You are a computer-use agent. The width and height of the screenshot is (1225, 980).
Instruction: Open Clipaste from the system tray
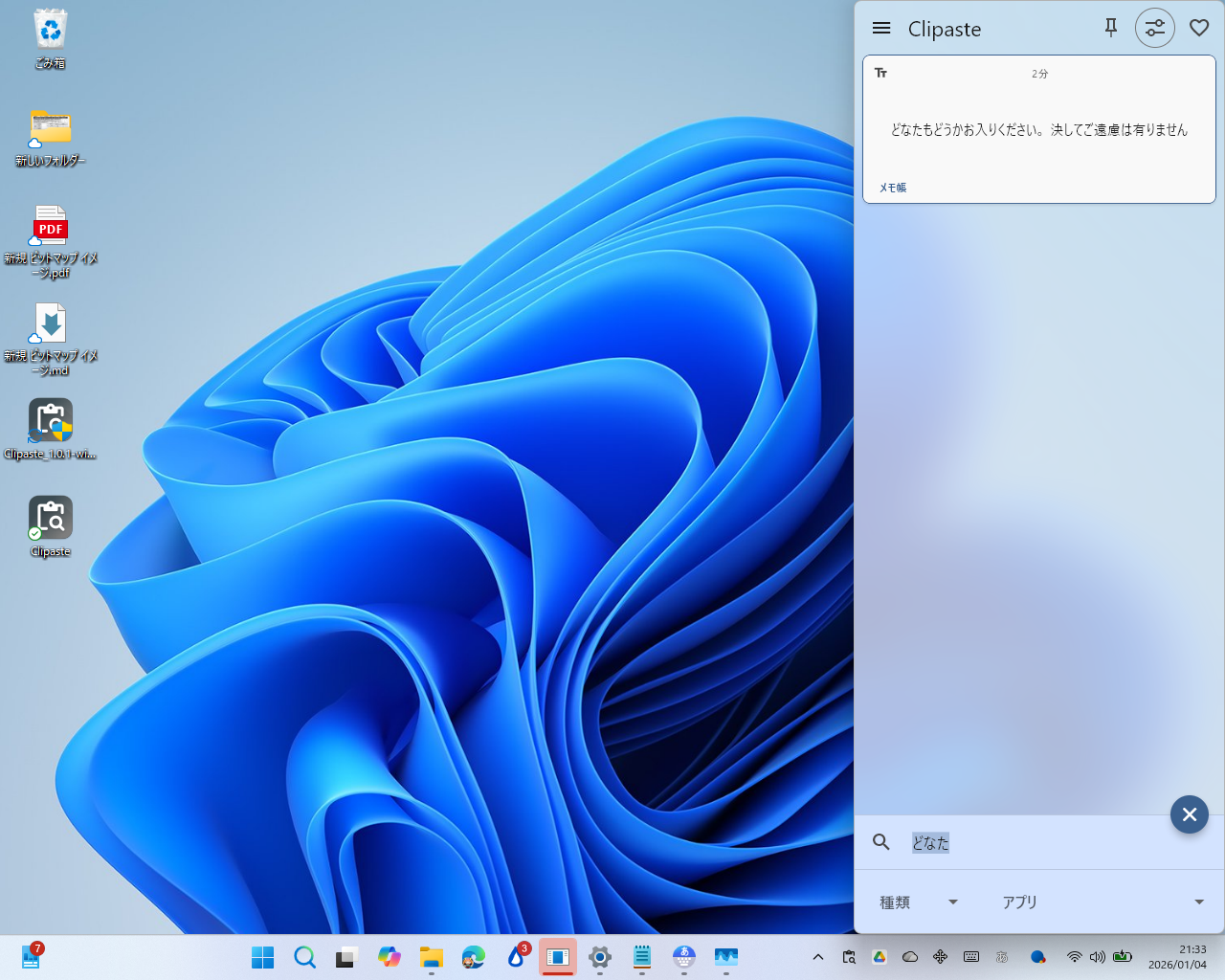(848, 956)
